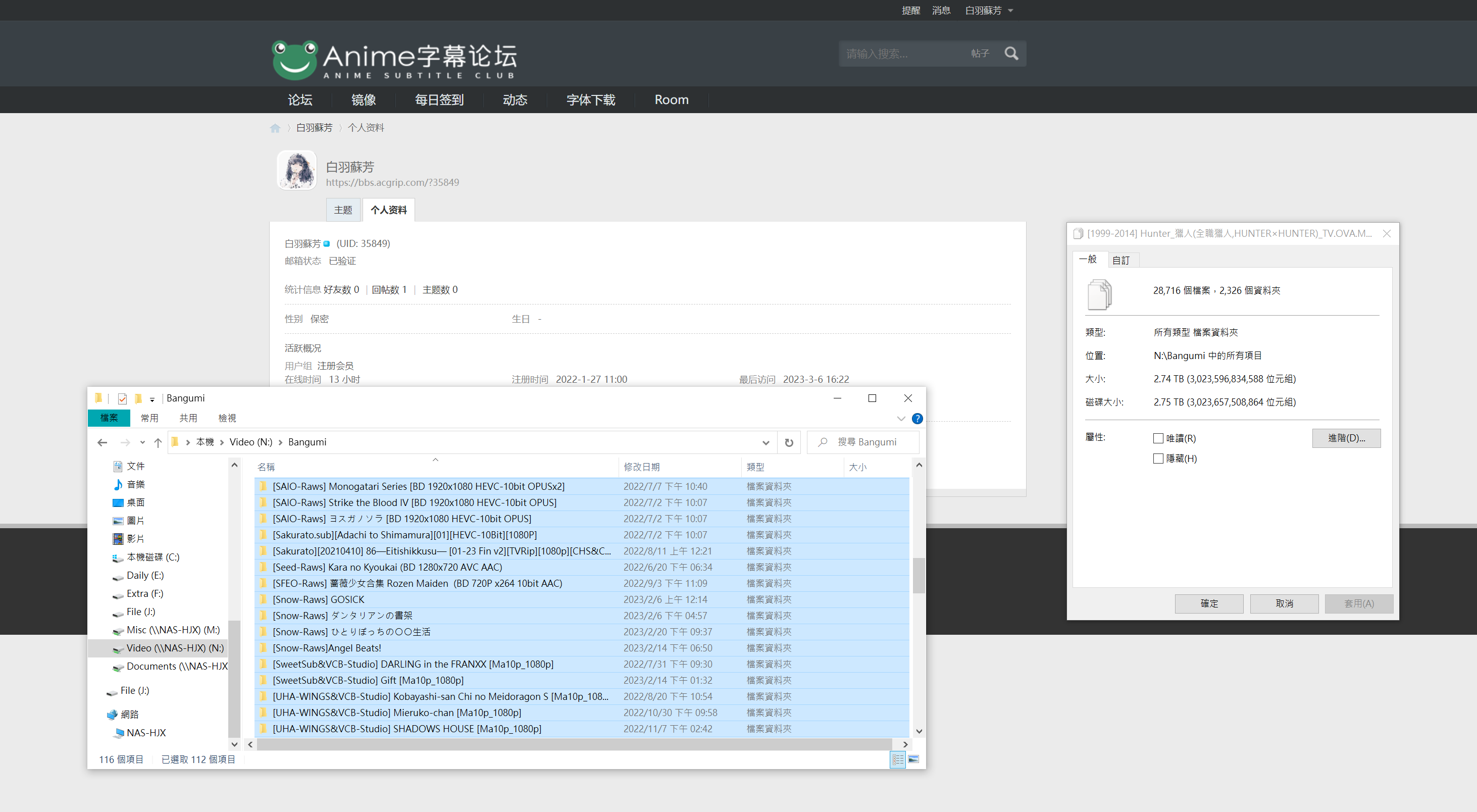Click the profile URL bbs.acgrip.com/?35849

point(393,182)
